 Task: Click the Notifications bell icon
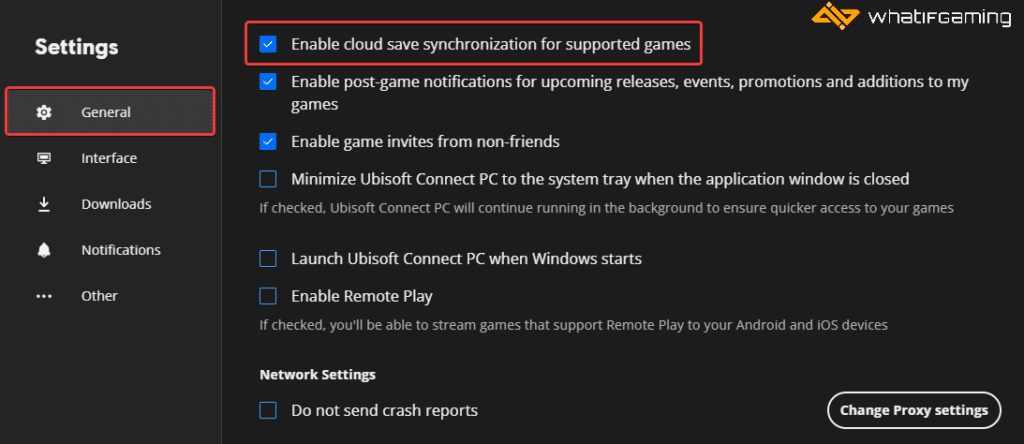(44, 250)
